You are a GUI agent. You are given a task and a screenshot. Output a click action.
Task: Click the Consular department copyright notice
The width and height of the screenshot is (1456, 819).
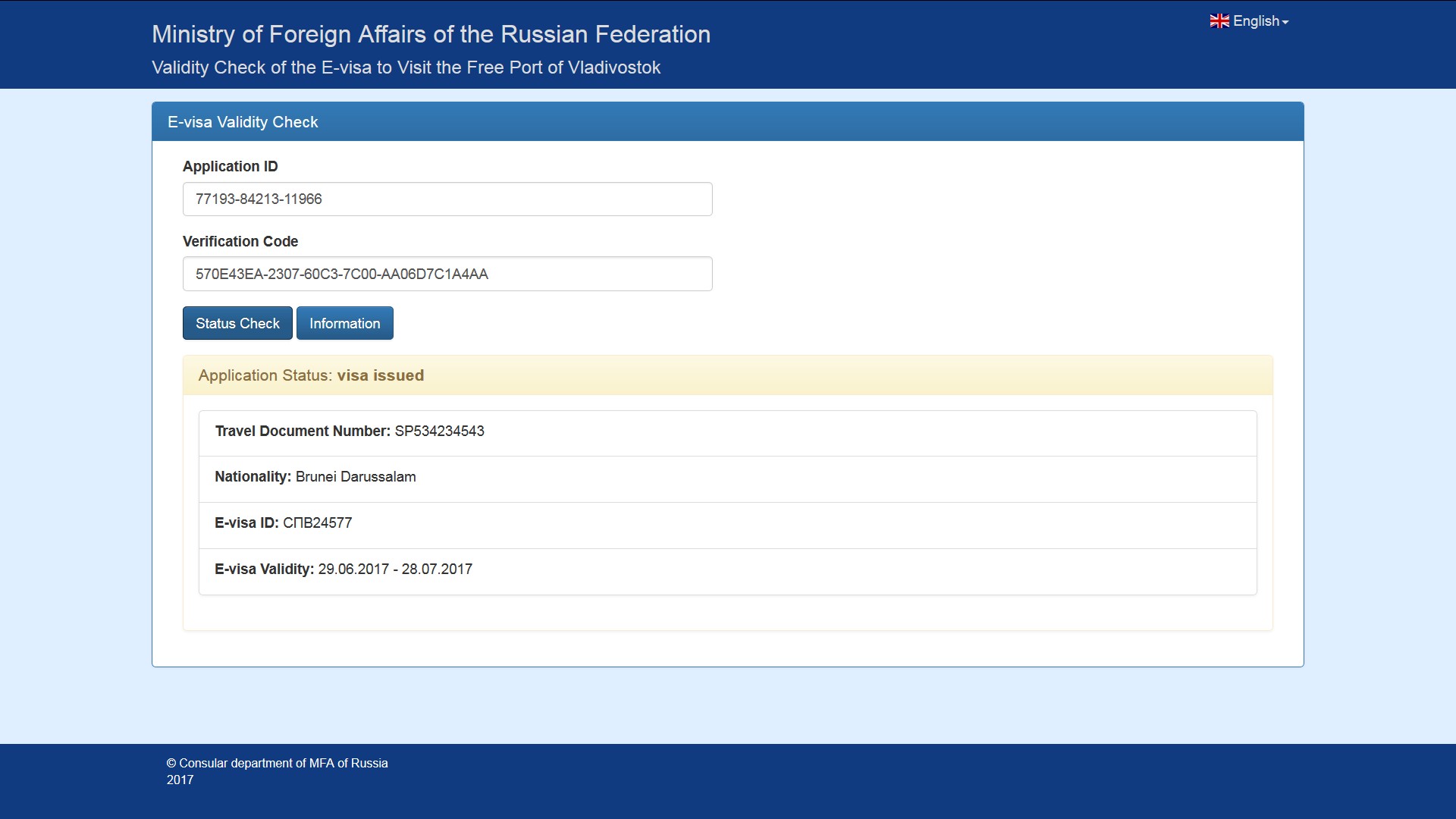(x=277, y=763)
